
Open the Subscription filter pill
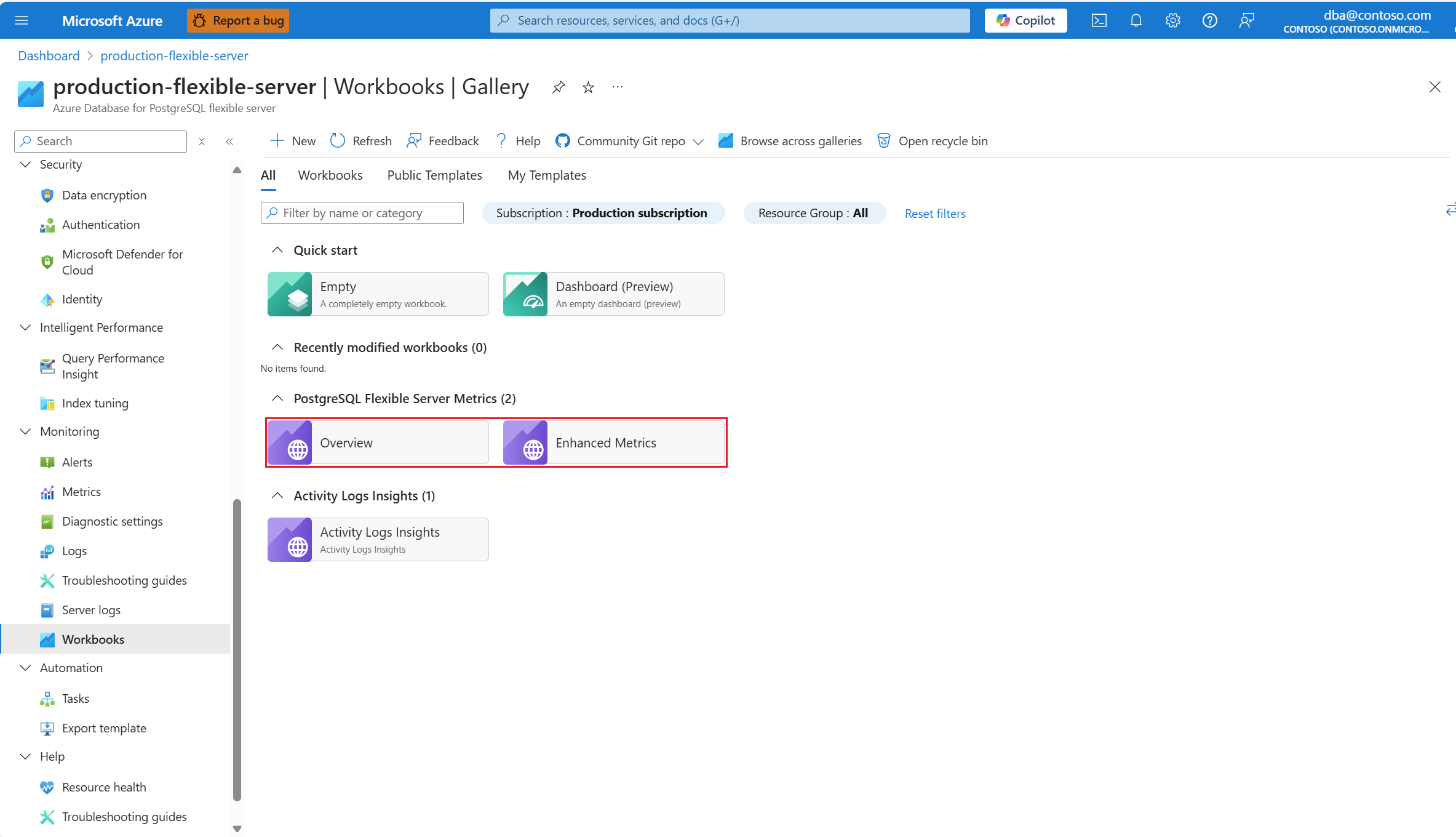pos(603,213)
